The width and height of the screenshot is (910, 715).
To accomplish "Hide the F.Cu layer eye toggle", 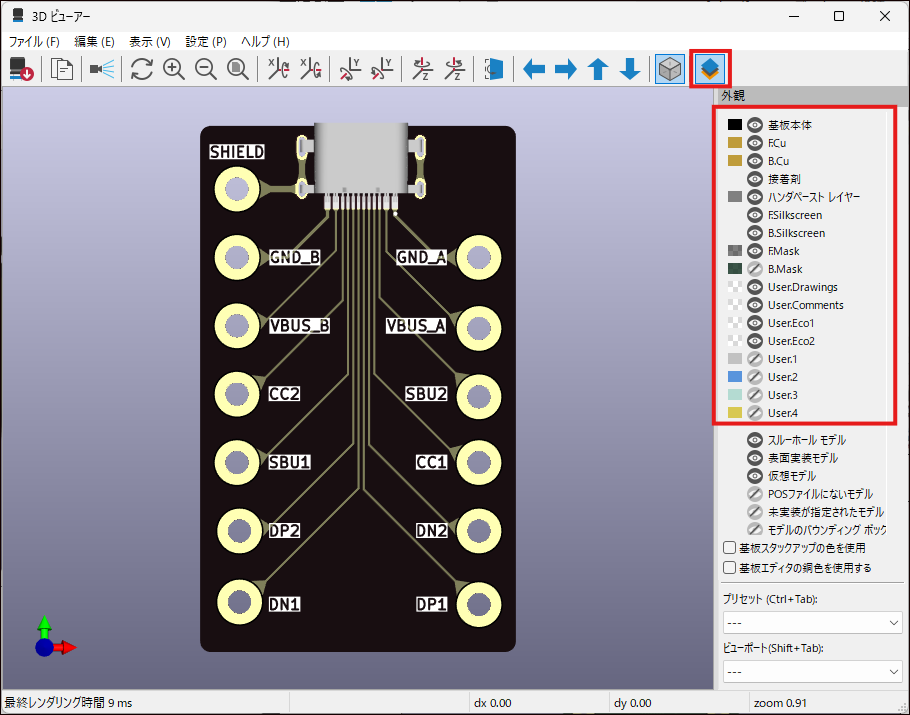I will click(756, 143).
